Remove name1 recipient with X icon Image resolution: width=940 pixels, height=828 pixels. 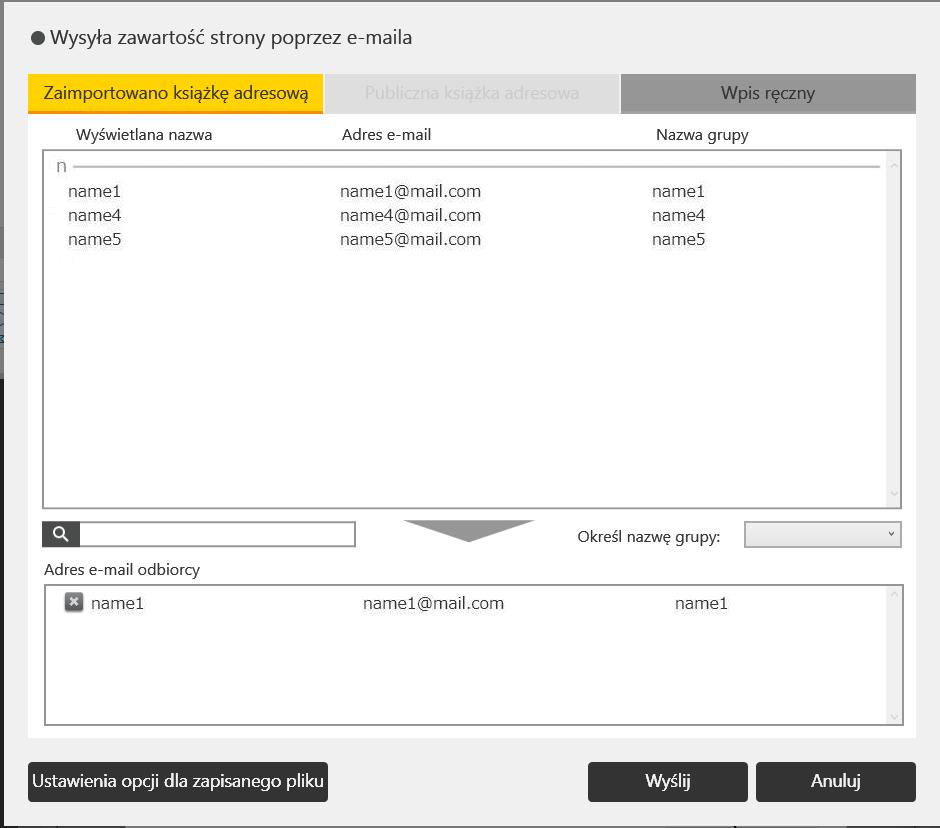[x=74, y=602]
